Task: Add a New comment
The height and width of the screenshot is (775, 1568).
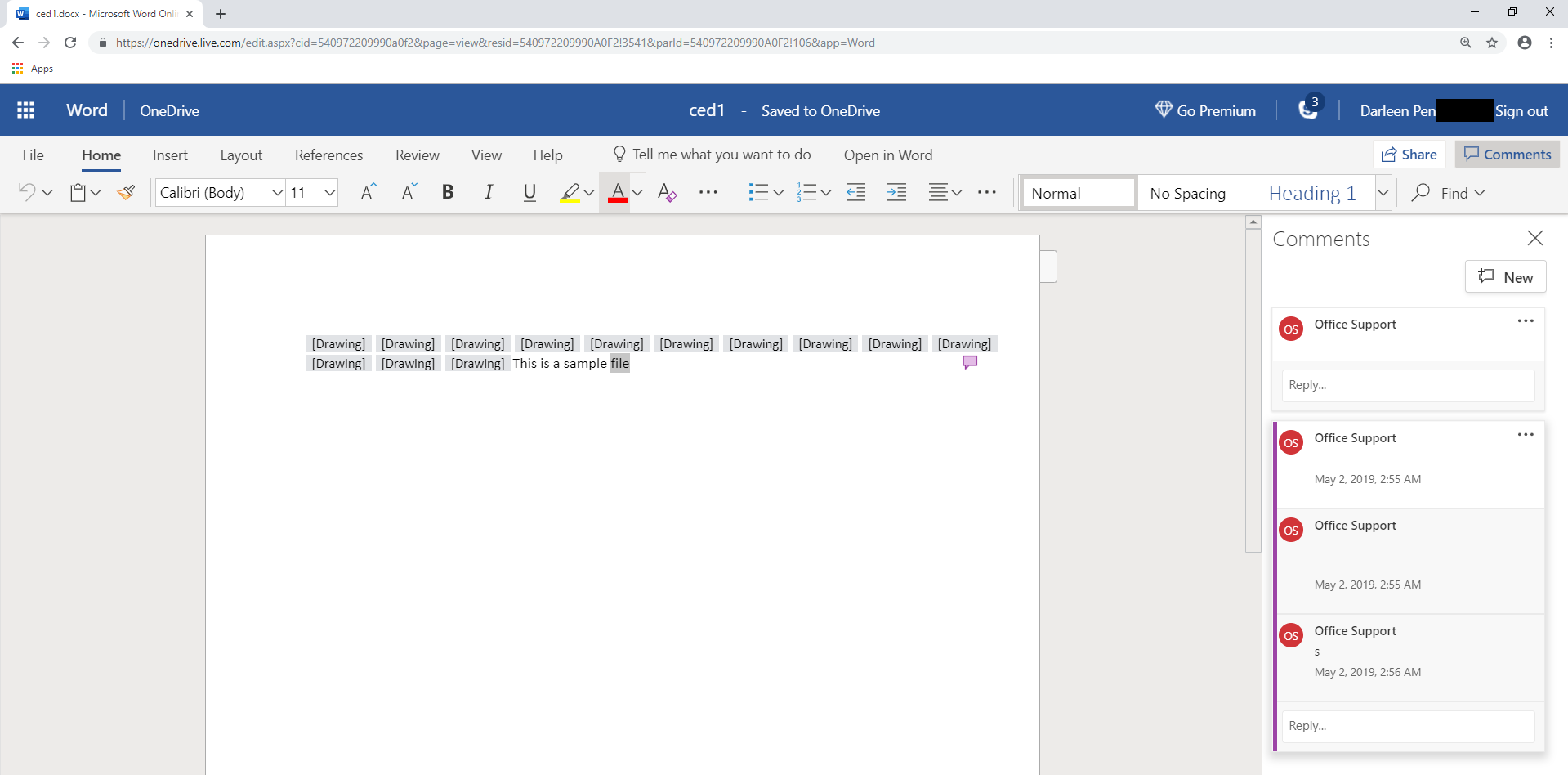Action: pyautogui.click(x=1506, y=277)
